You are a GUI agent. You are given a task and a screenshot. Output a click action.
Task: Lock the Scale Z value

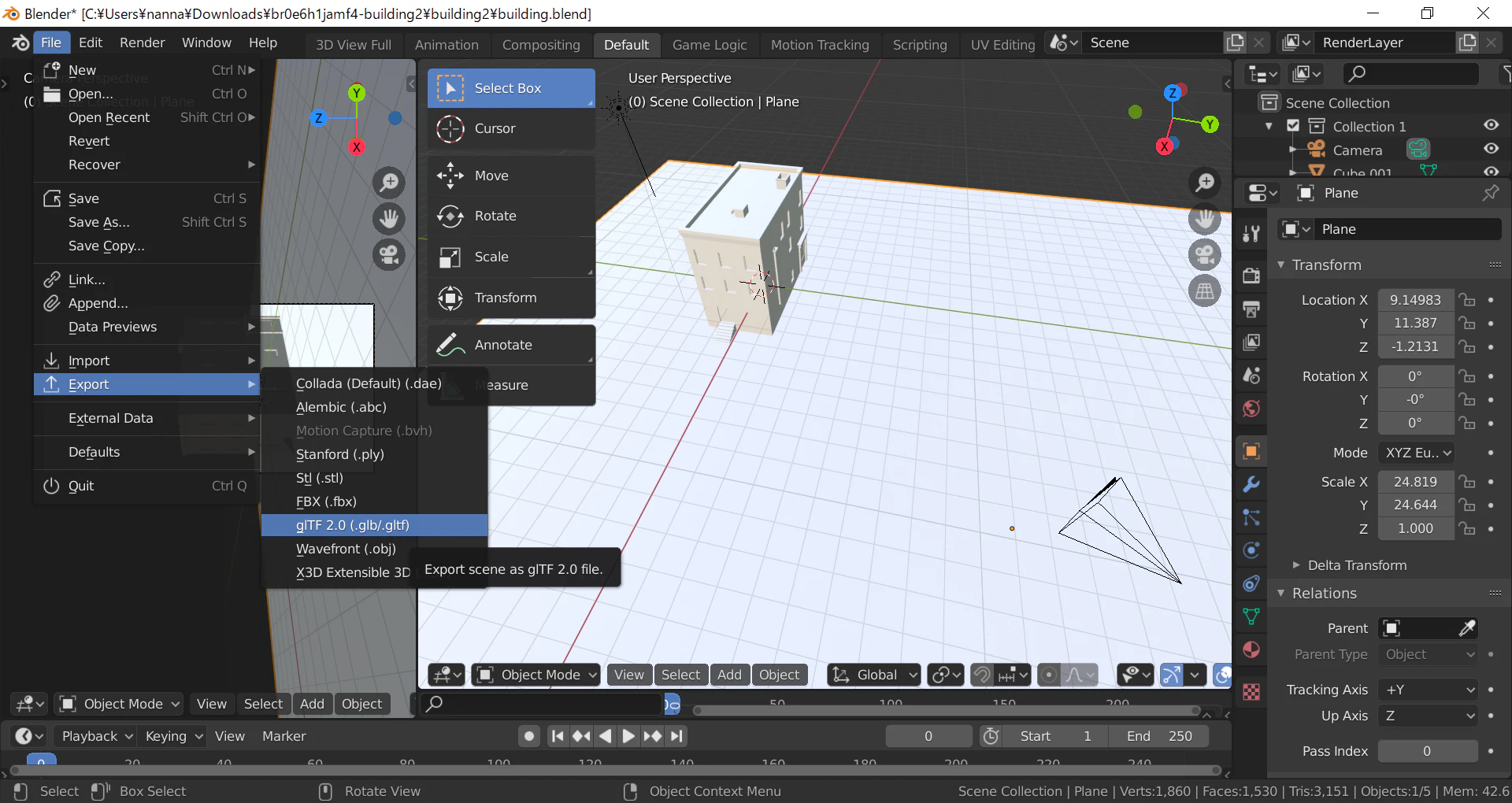tap(1466, 528)
